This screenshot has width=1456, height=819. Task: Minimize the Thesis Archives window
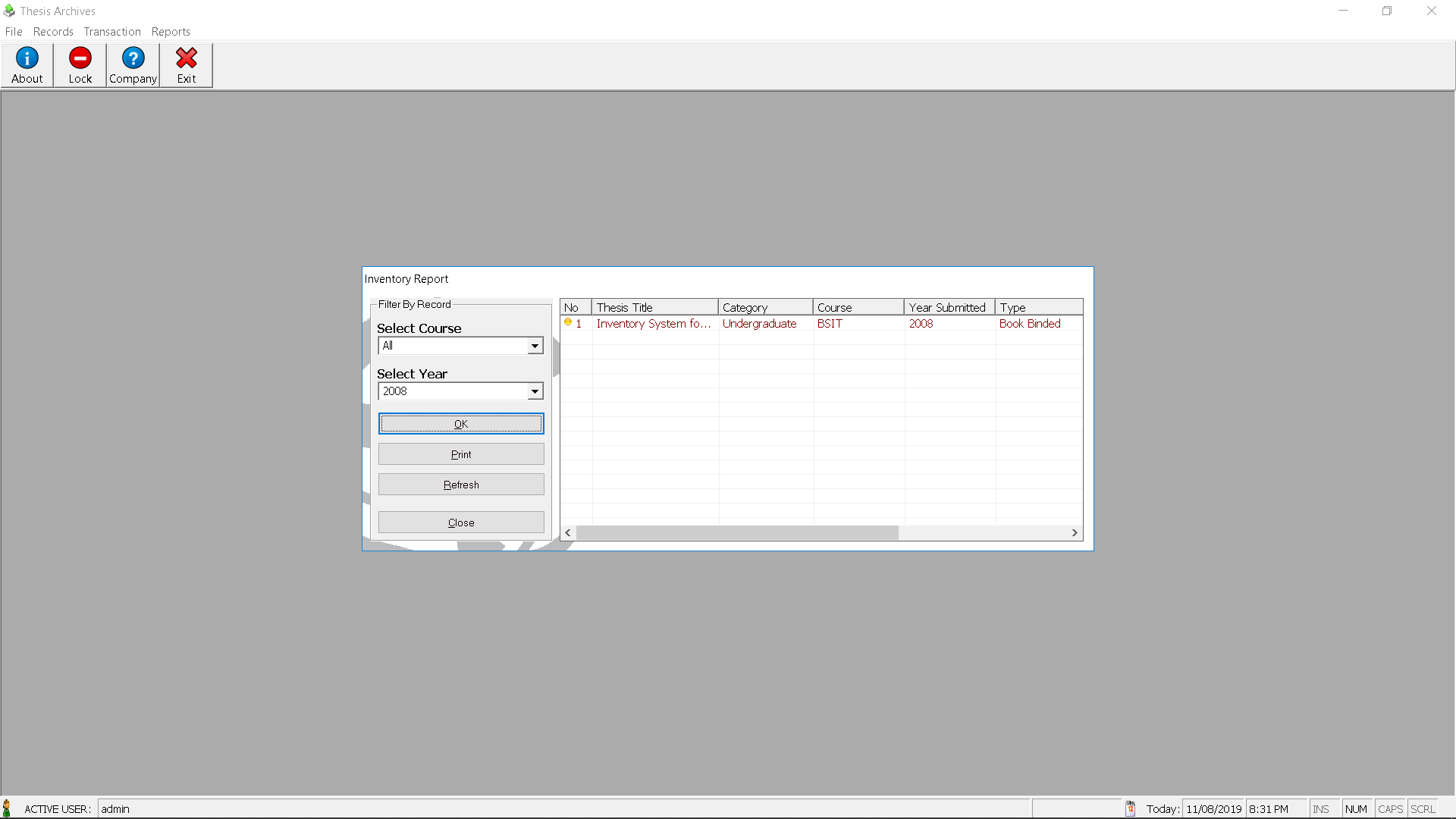pyautogui.click(x=1343, y=11)
